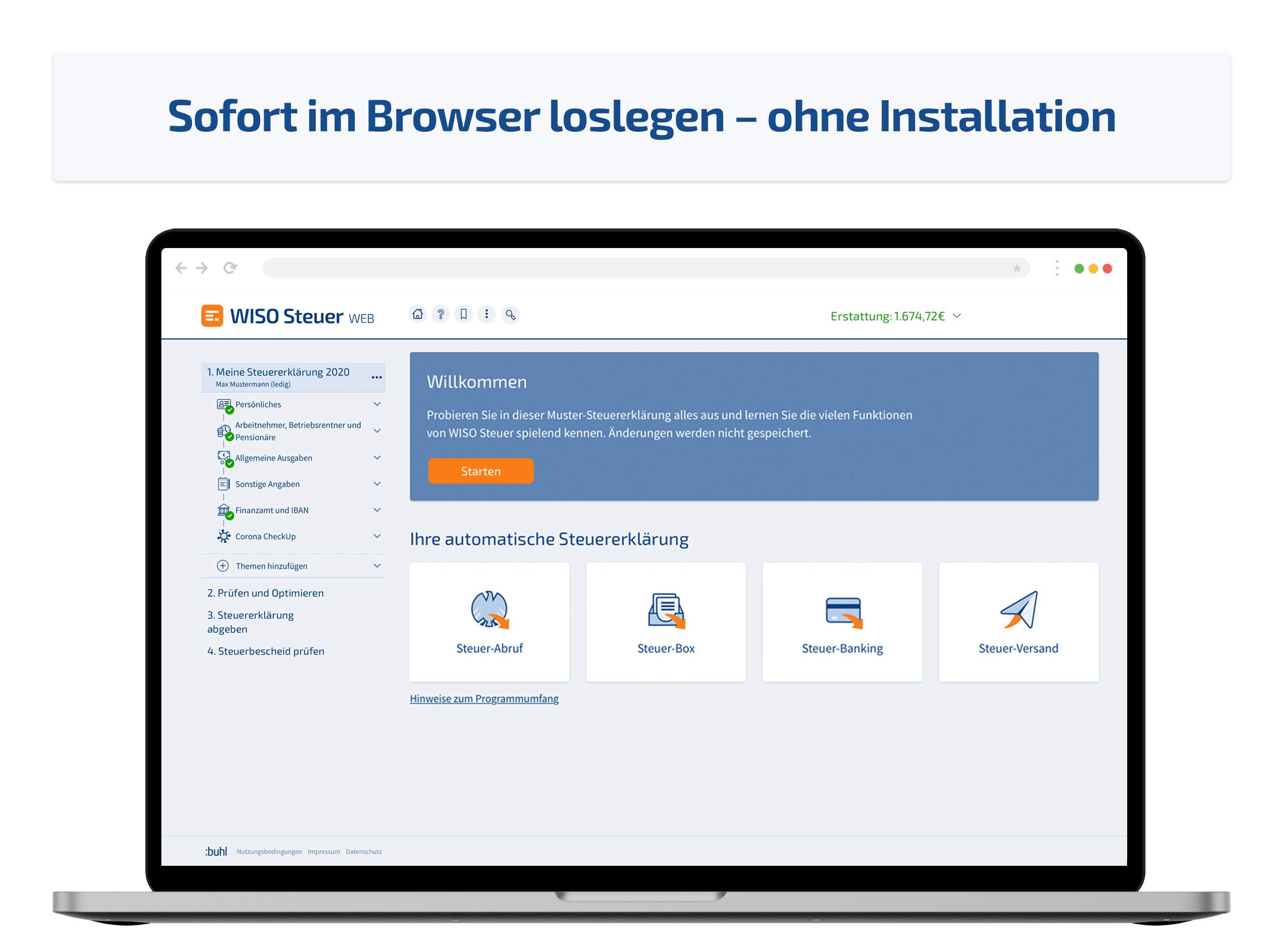
Task: Open the Hinweise zum Programmumfang link
Action: [484, 698]
